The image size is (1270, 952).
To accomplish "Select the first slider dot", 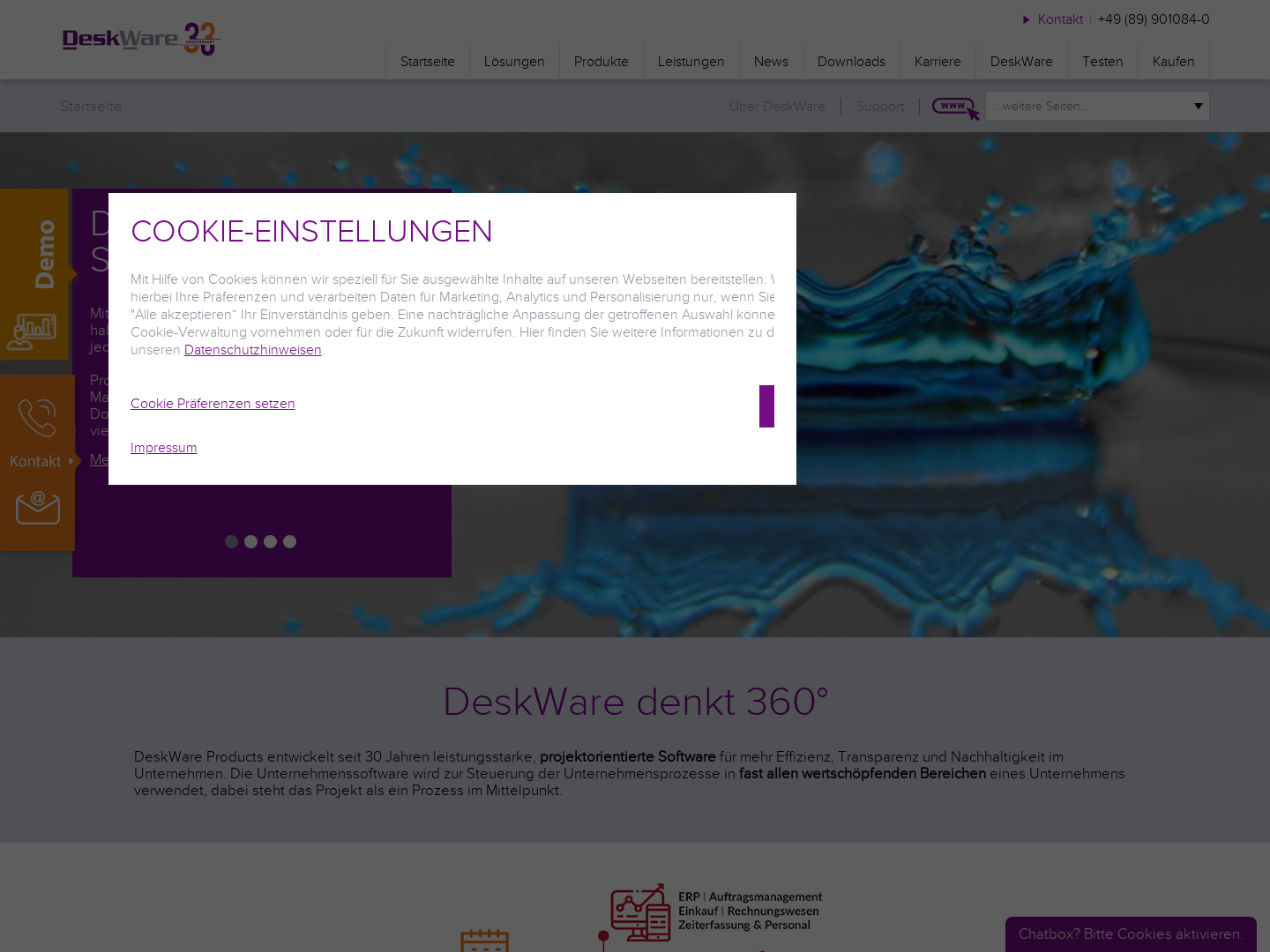I will [231, 542].
